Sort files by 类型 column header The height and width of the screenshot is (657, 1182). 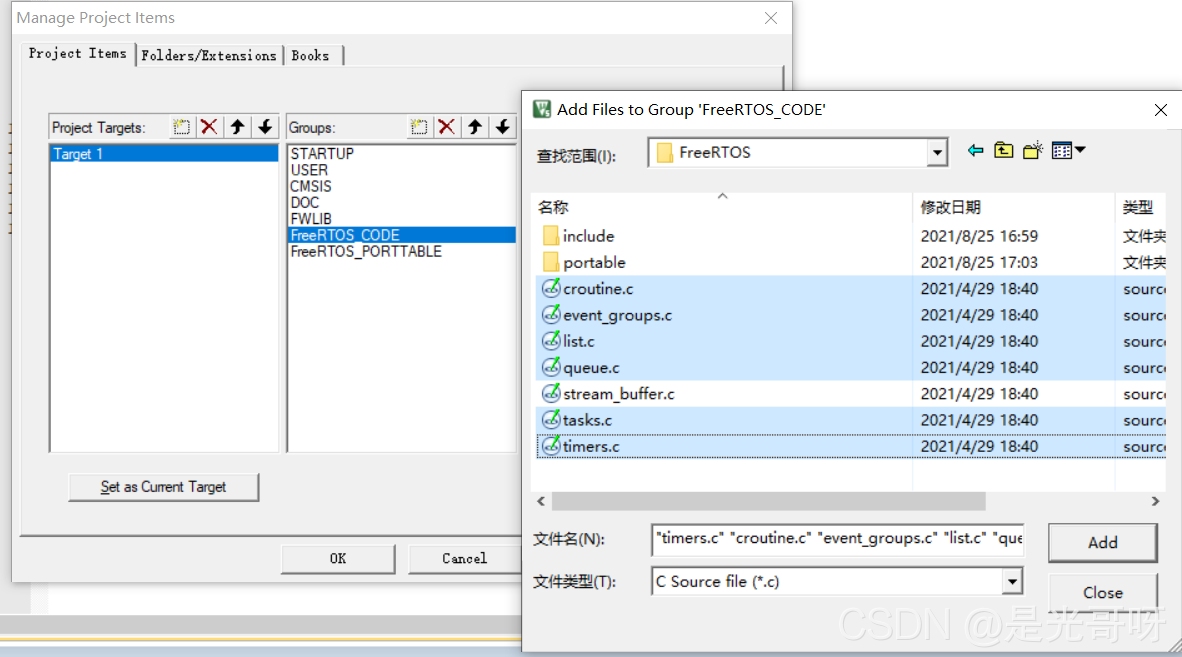coord(1141,206)
